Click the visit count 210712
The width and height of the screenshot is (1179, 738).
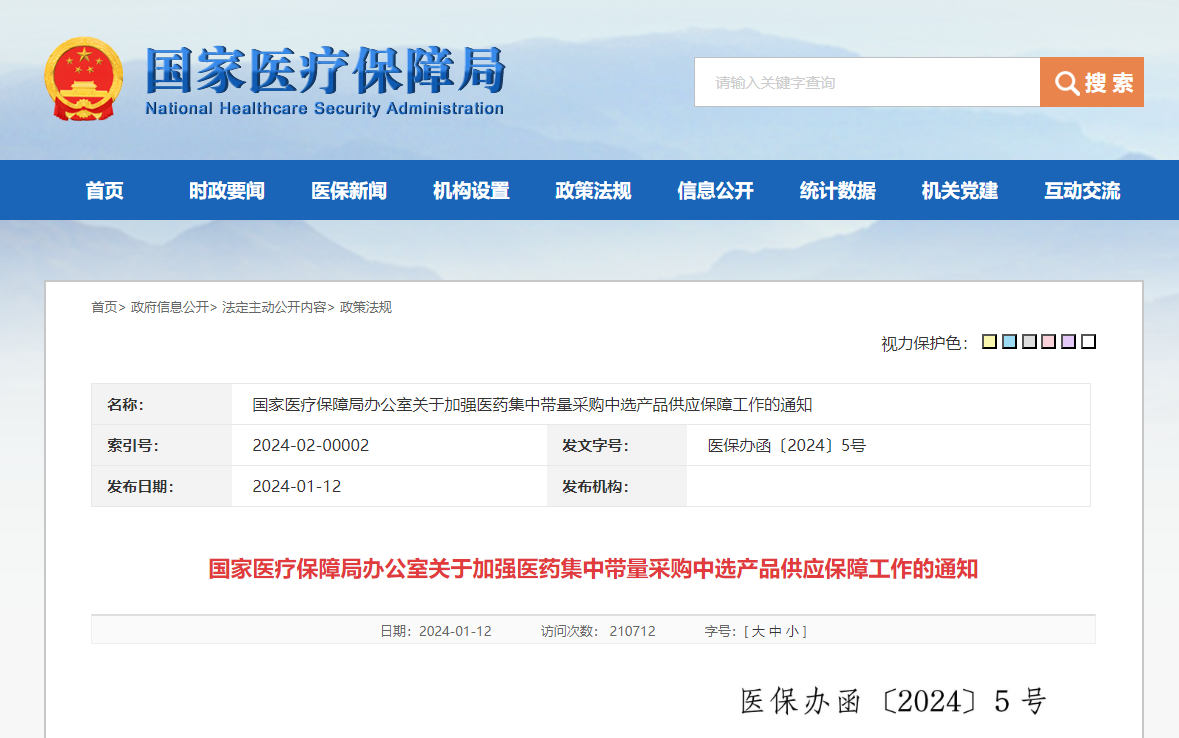(x=632, y=631)
